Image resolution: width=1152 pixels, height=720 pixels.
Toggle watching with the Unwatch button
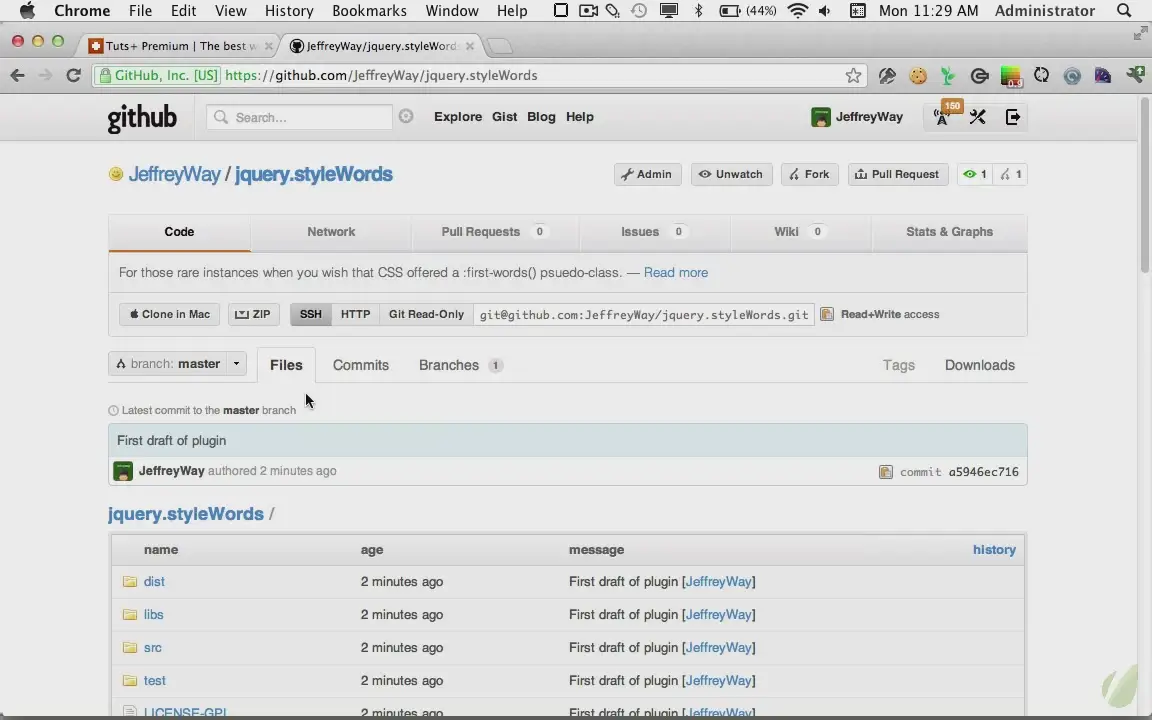[731, 174]
